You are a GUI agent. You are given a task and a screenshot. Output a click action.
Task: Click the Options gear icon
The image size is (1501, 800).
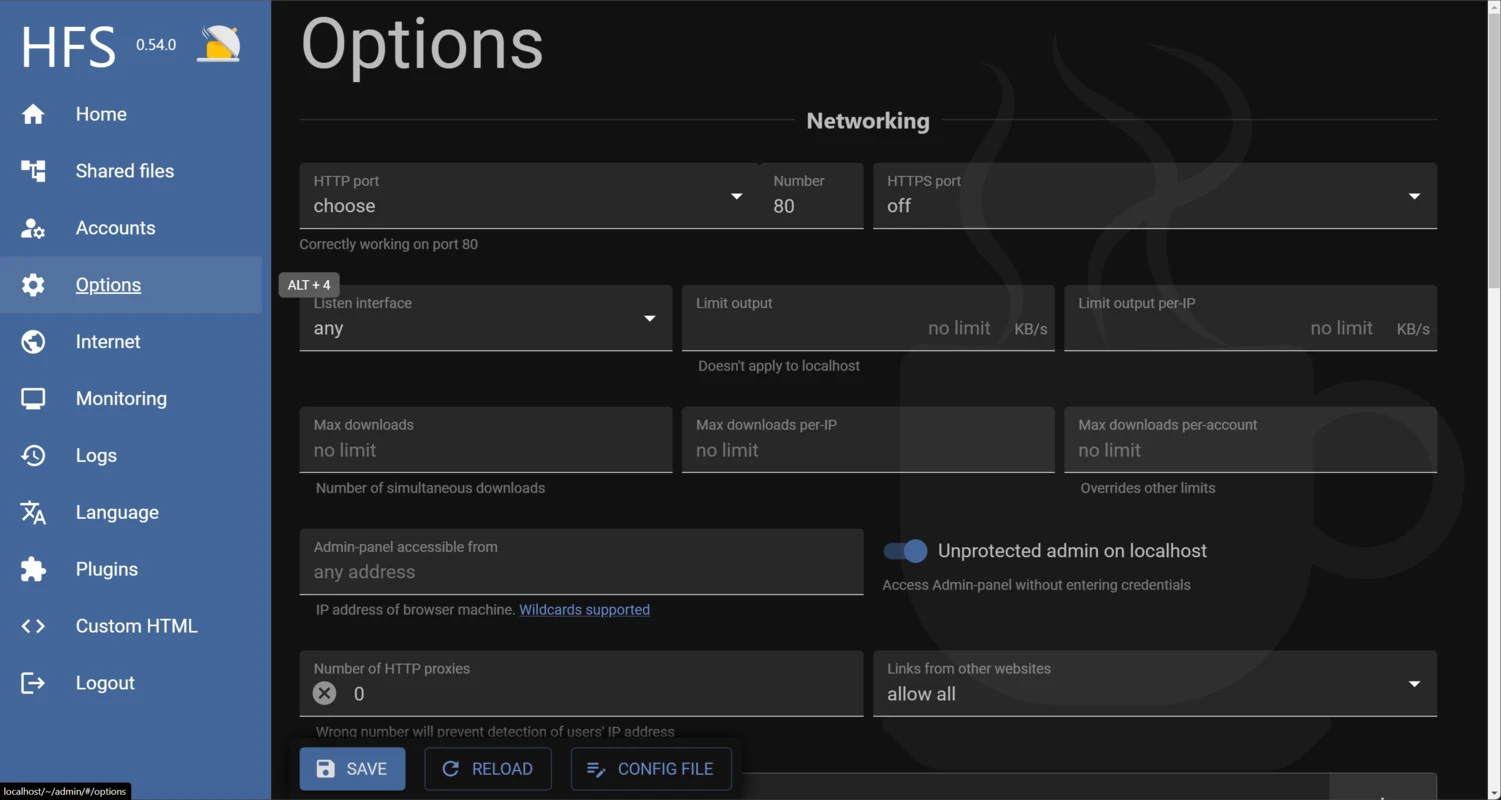[33, 285]
